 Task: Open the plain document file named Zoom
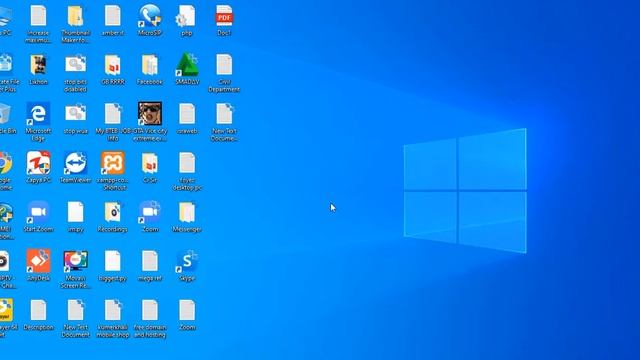pyautogui.click(x=187, y=314)
